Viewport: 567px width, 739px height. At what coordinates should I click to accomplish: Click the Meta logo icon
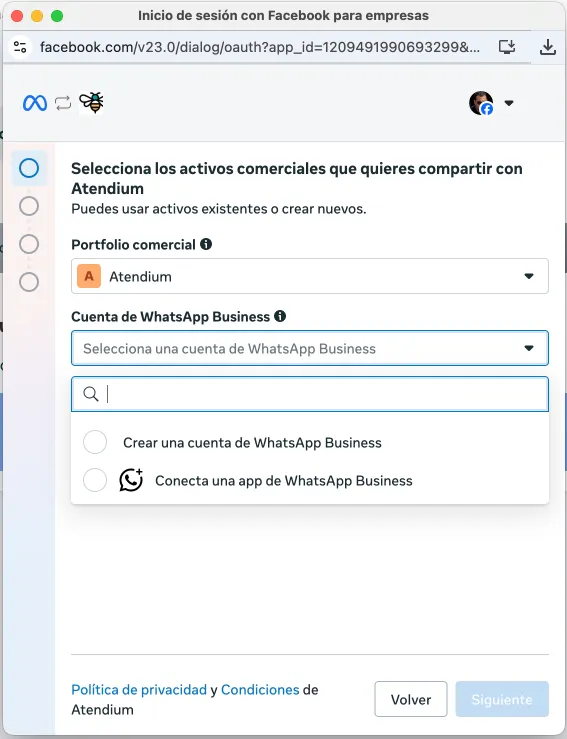pyautogui.click(x=35, y=103)
